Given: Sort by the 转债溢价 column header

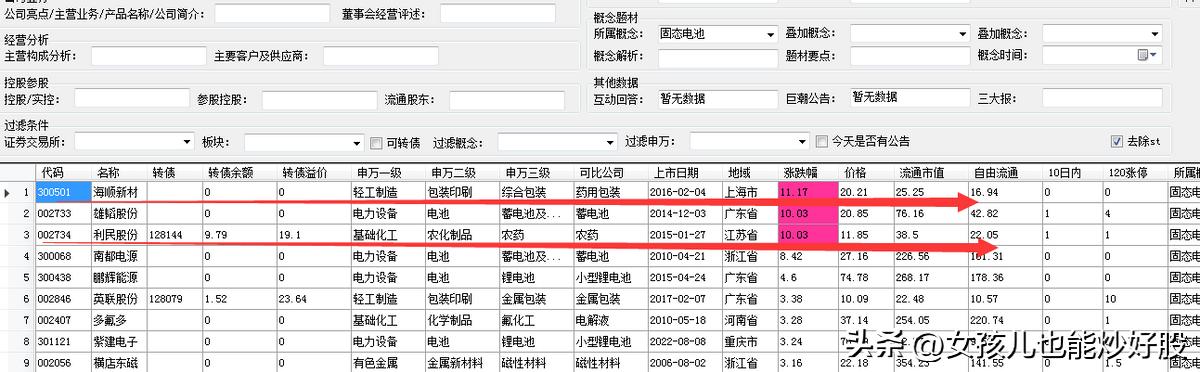Looking at the screenshot, I should [x=313, y=172].
